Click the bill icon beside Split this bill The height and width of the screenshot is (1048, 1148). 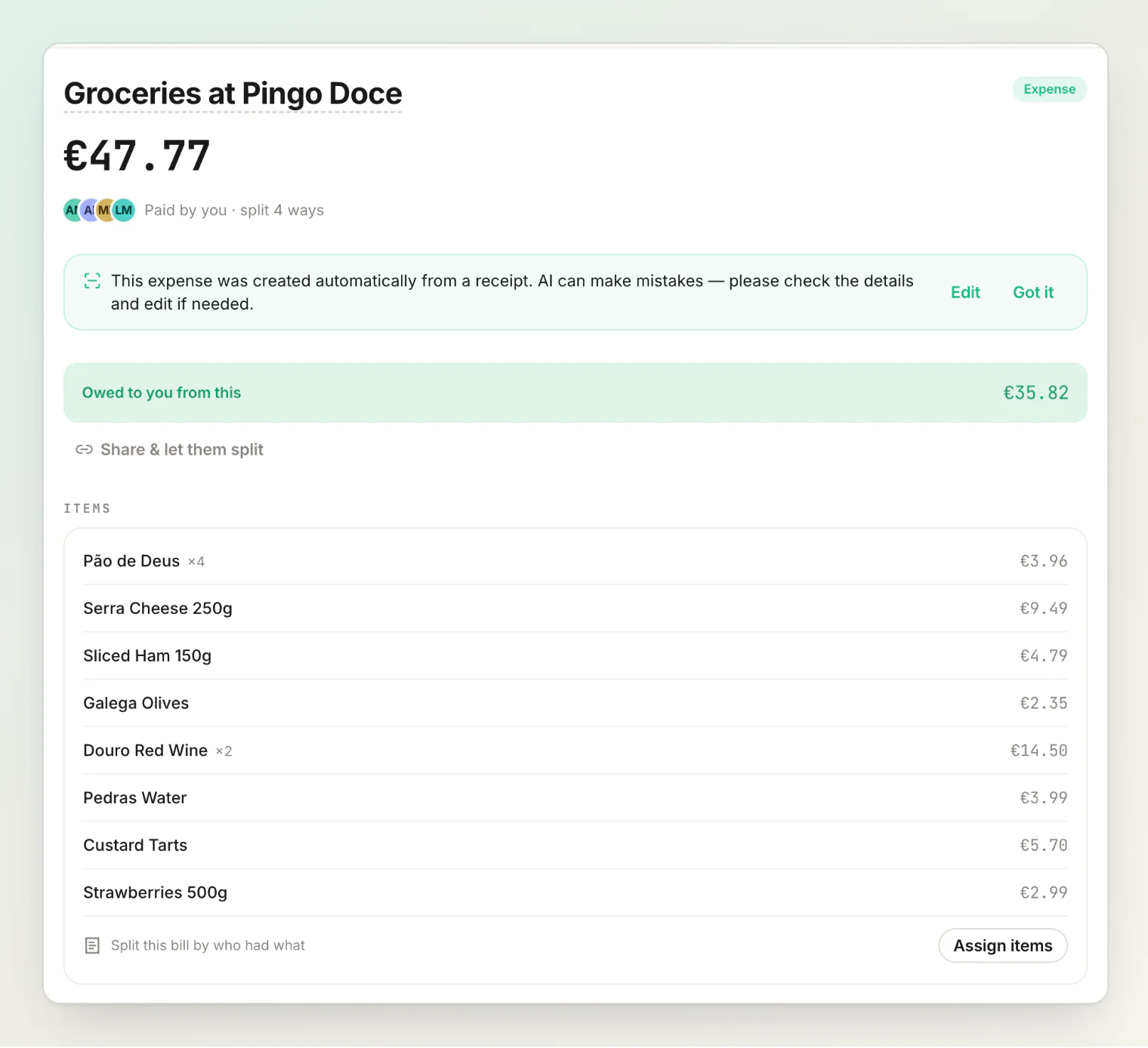pos(92,945)
